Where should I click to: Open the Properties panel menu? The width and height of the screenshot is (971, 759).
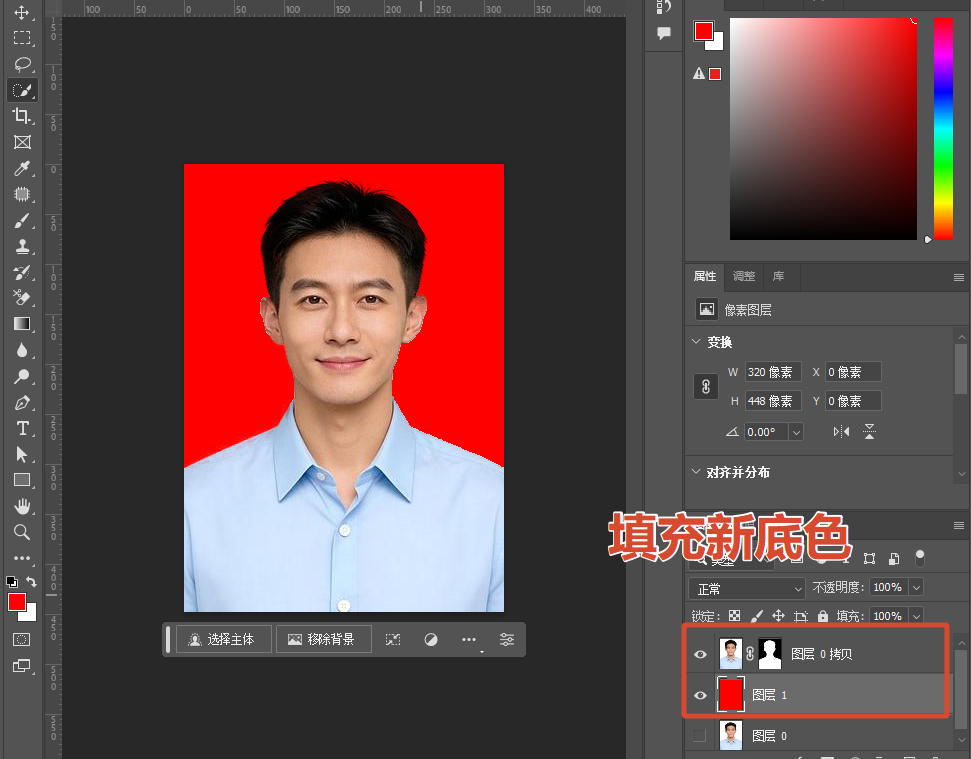tap(959, 277)
